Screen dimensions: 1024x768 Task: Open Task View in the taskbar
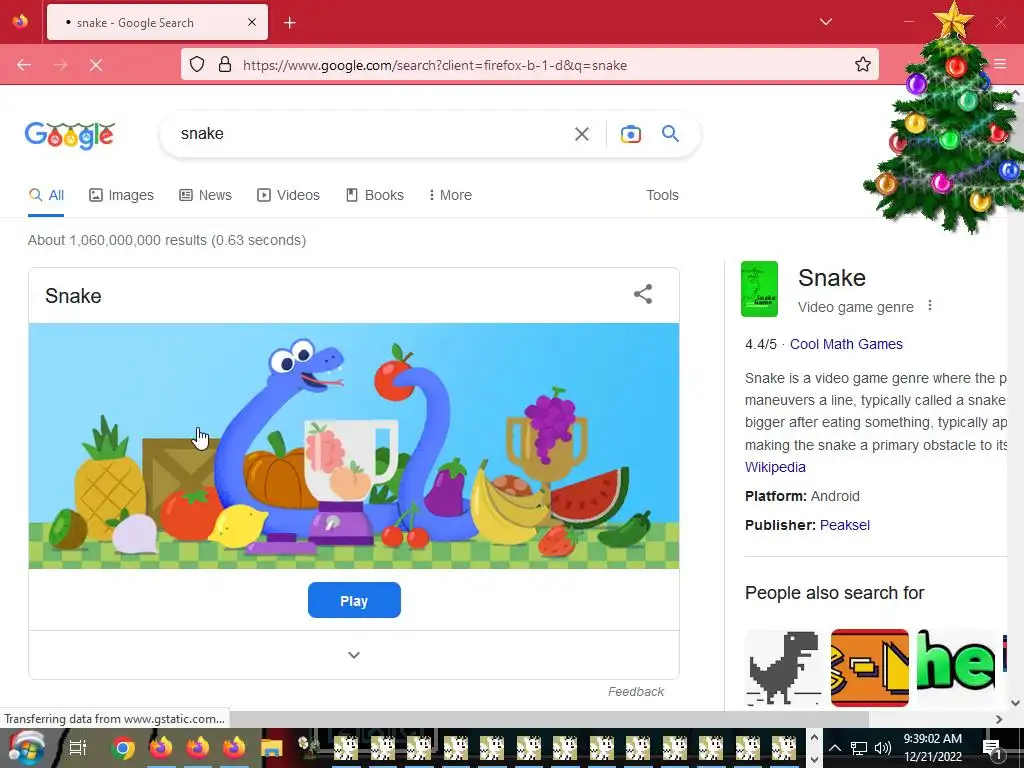tap(78, 748)
